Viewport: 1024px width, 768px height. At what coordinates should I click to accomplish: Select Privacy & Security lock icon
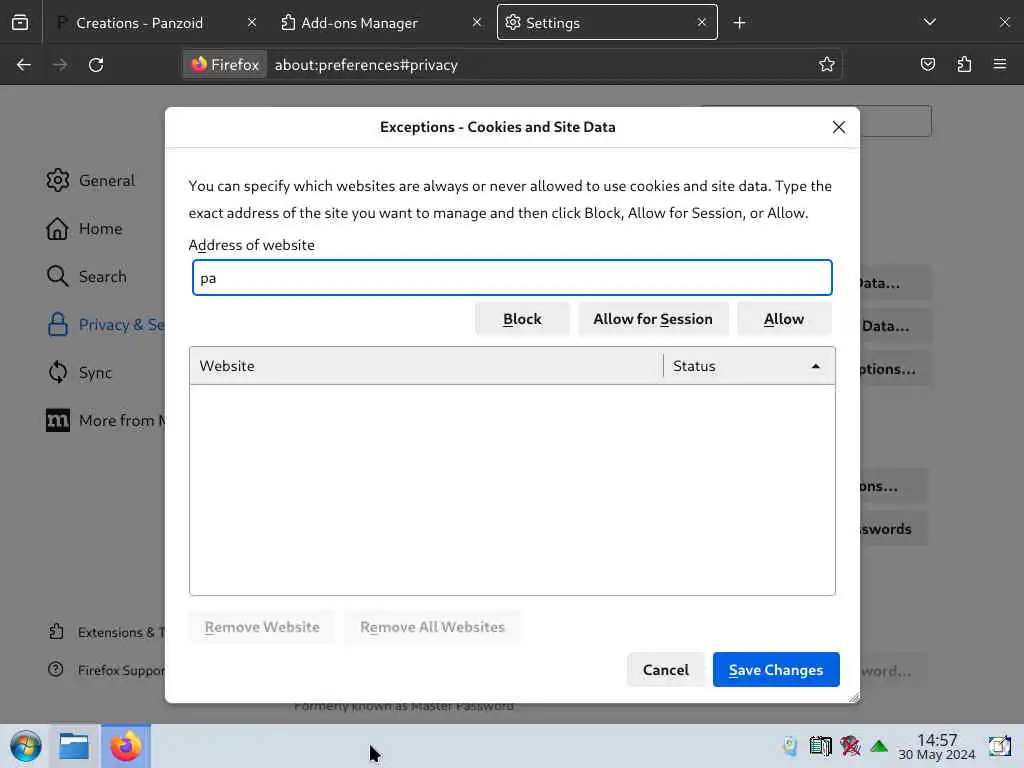[57, 325]
